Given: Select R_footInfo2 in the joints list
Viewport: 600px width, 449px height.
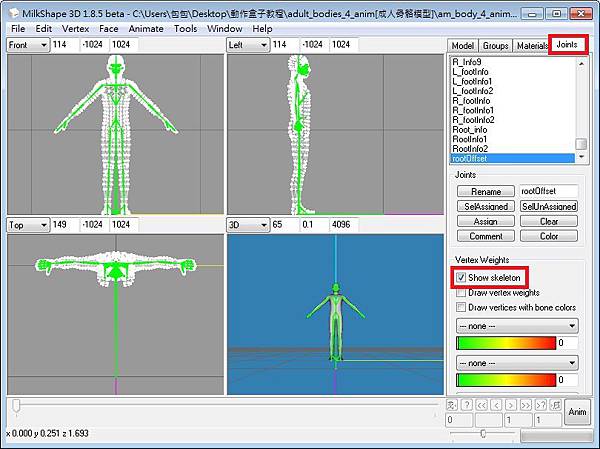Looking at the screenshot, I should pos(513,120).
